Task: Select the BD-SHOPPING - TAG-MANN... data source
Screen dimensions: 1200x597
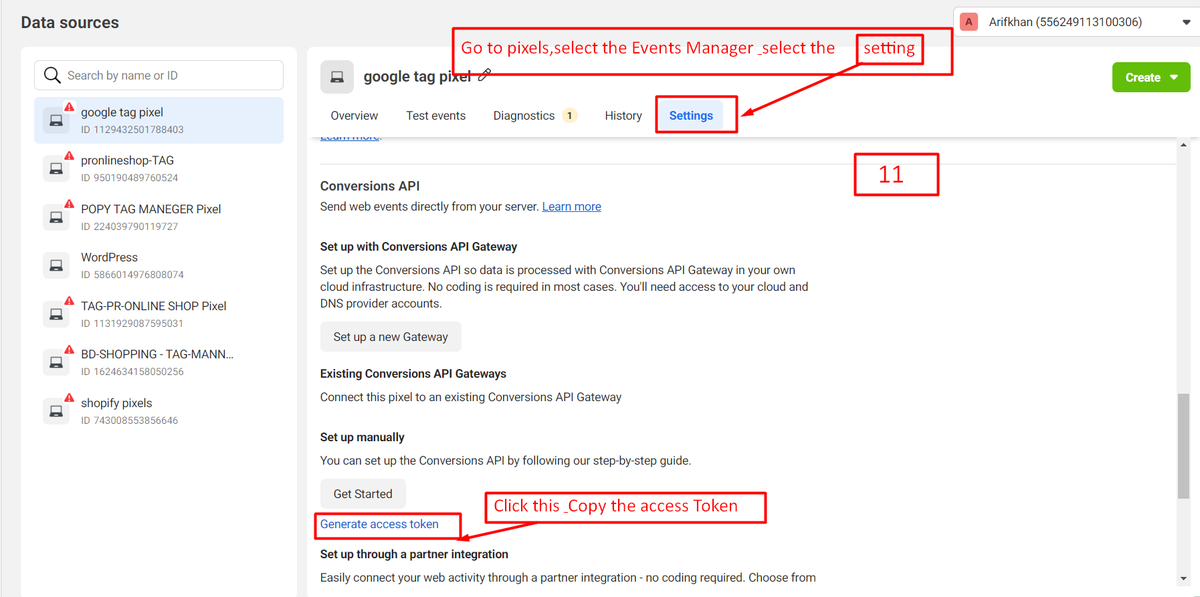Action: point(159,362)
